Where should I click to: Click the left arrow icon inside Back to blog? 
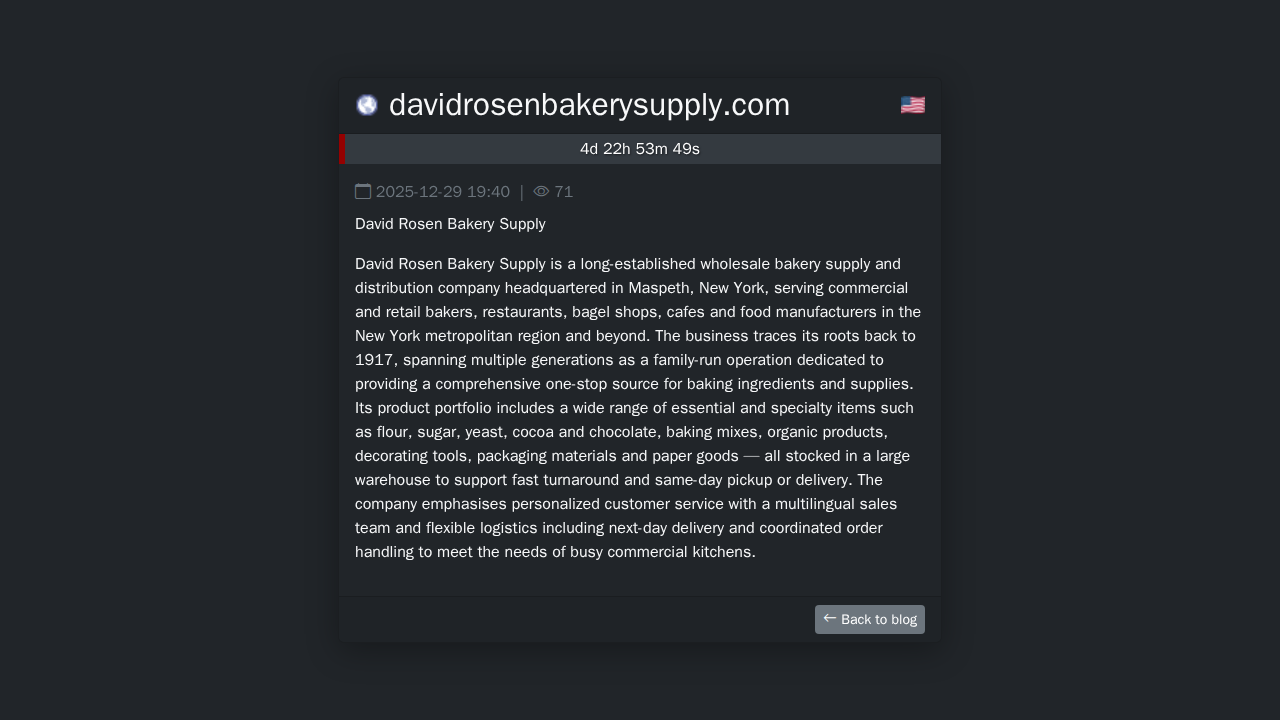830,618
